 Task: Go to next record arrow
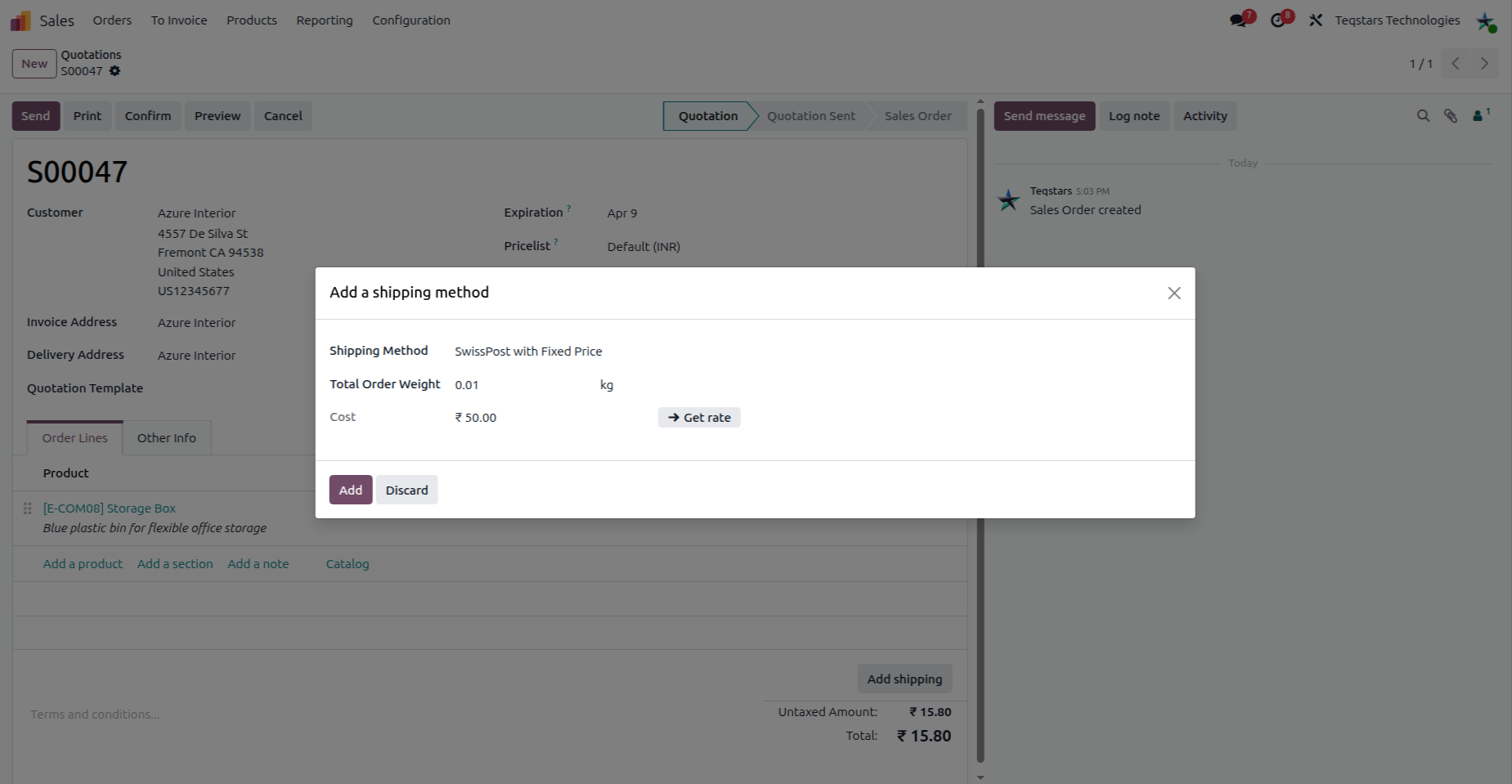coord(1484,64)
